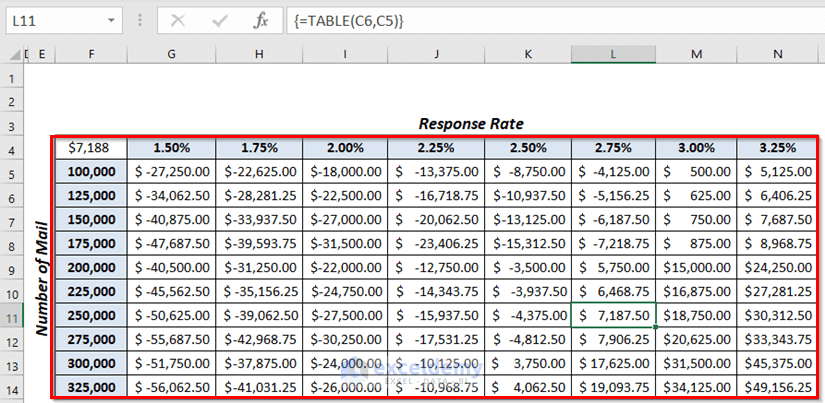This screenshot has width=825, height=403.
Task: Select row 3 header
Action: click(x=13, y=126)
